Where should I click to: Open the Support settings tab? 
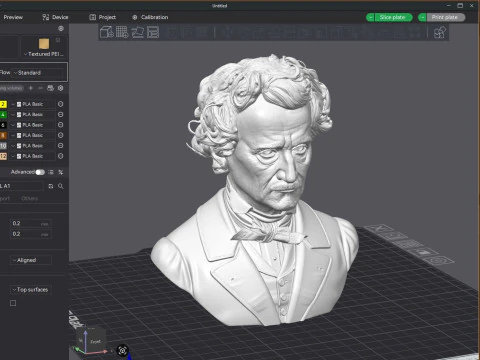(5, 198)
